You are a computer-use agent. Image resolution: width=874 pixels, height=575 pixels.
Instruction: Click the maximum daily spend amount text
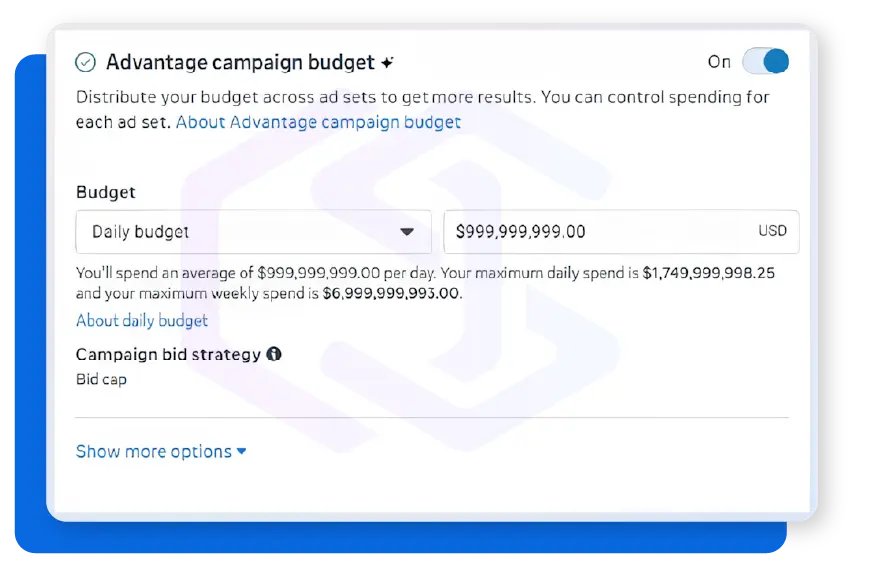coord(710,272)
